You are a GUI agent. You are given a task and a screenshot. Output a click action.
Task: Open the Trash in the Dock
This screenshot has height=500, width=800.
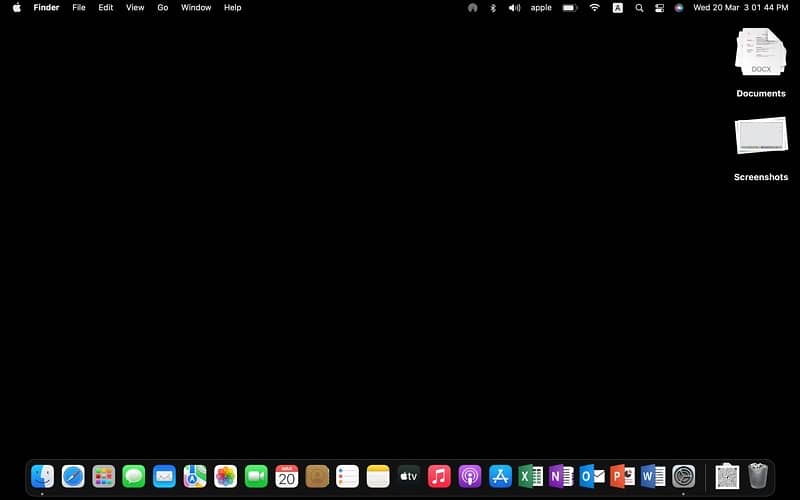(x=758, y=476)
